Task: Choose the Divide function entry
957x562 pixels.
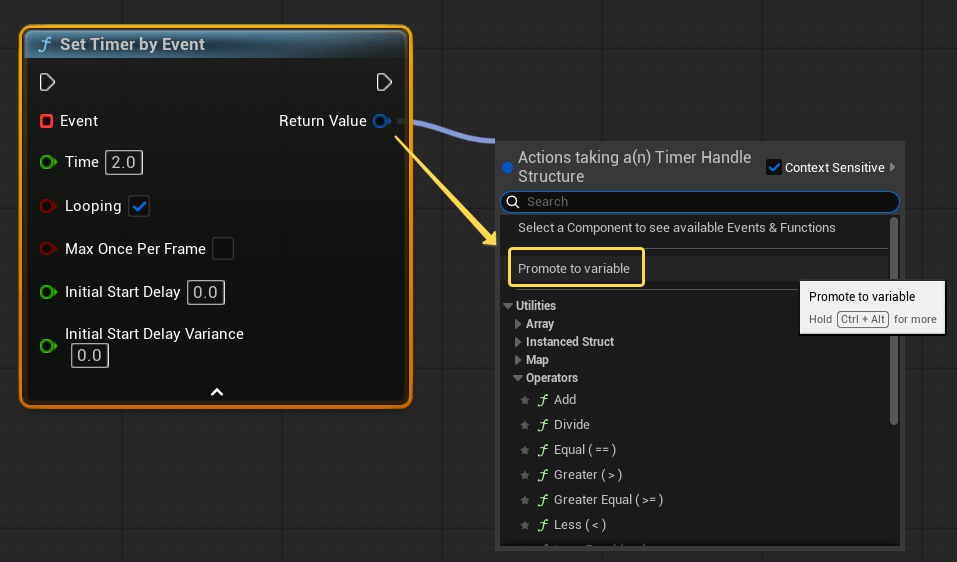Action: click(x=571, y=425)
